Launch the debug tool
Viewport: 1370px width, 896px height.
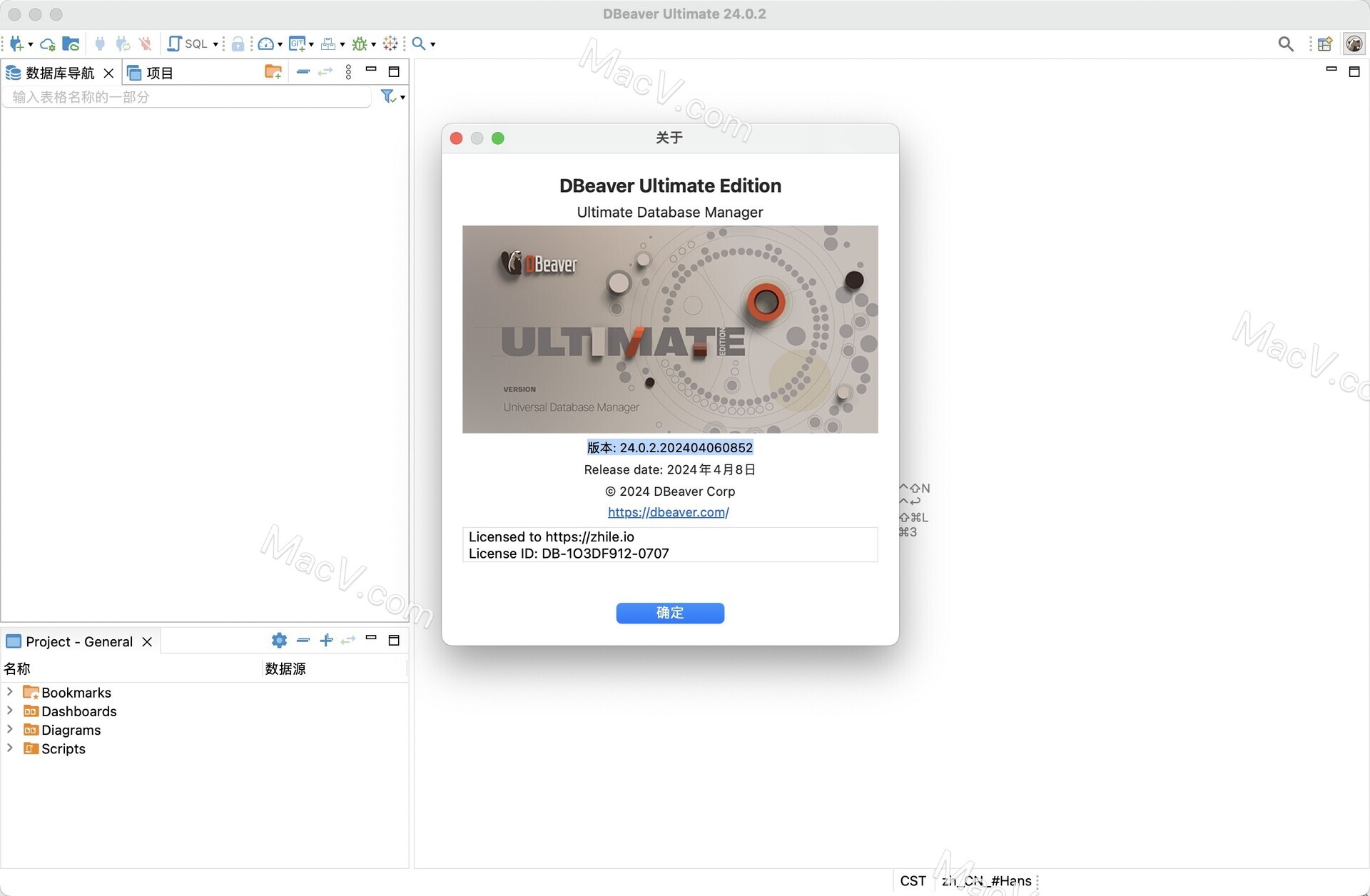pos(360,44)
